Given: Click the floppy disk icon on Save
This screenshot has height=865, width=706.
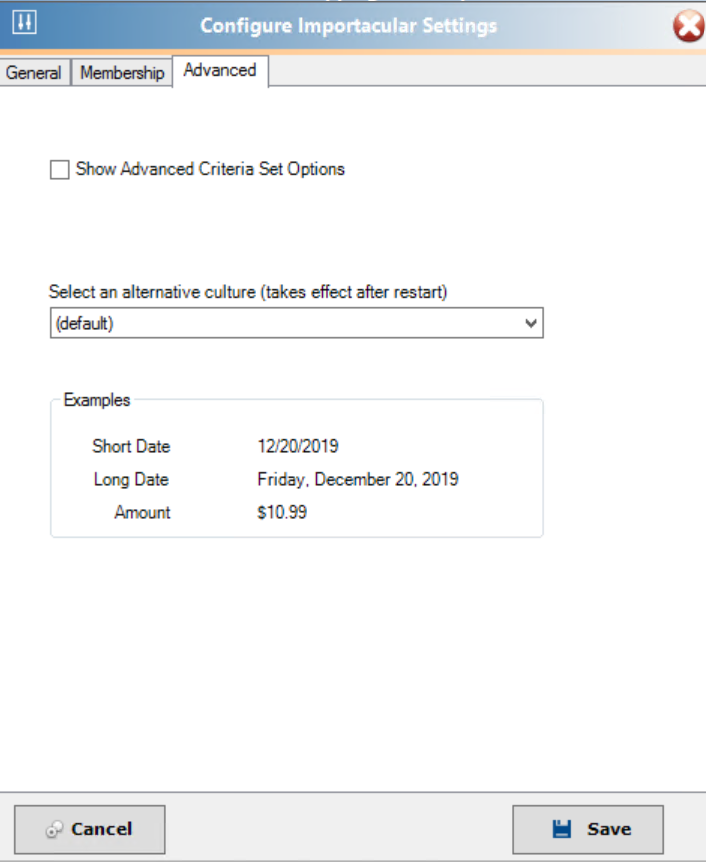Looking at the screenshot, I should coord(562,829).
